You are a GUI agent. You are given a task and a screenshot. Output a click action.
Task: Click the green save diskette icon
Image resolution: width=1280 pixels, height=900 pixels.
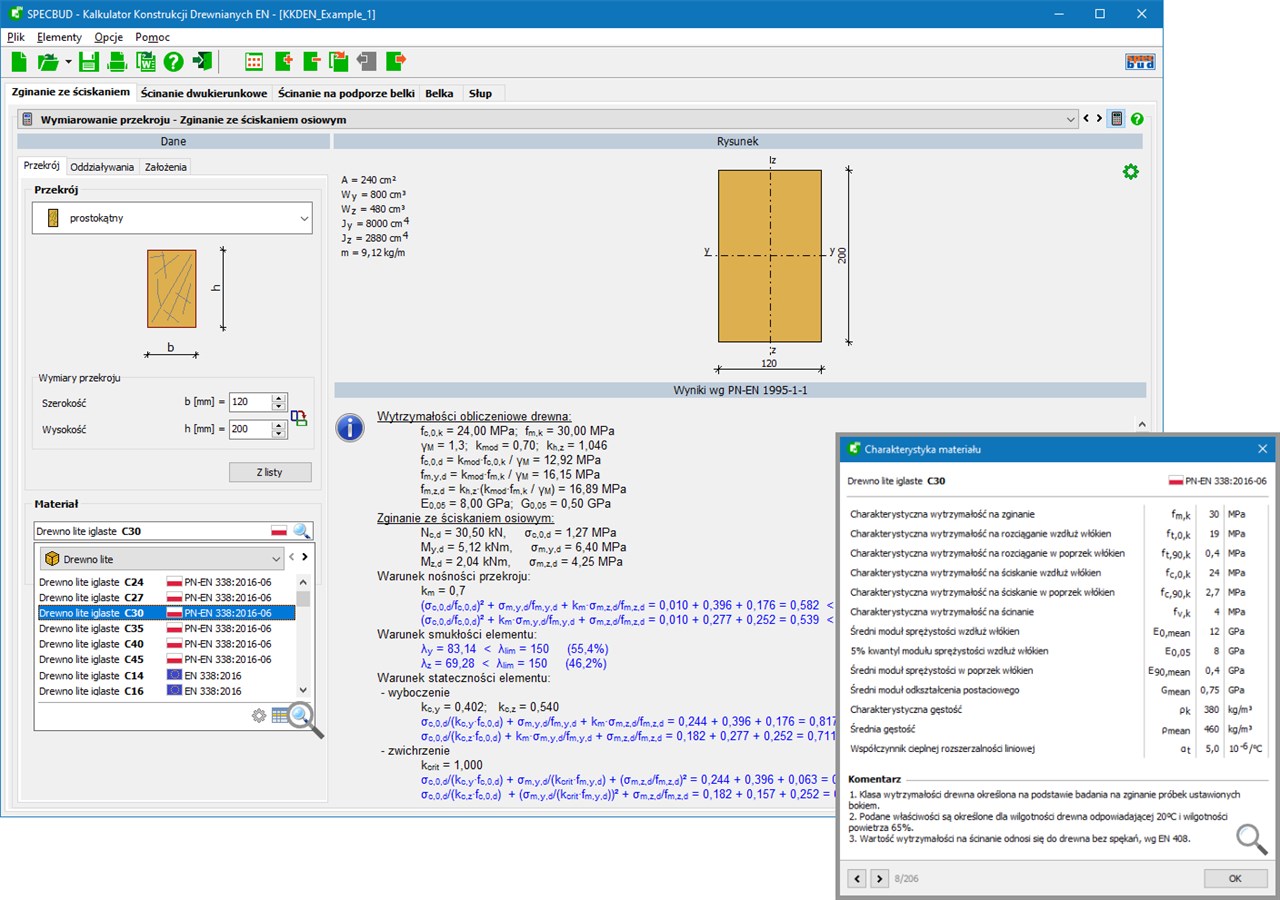(x=89, y=62)
